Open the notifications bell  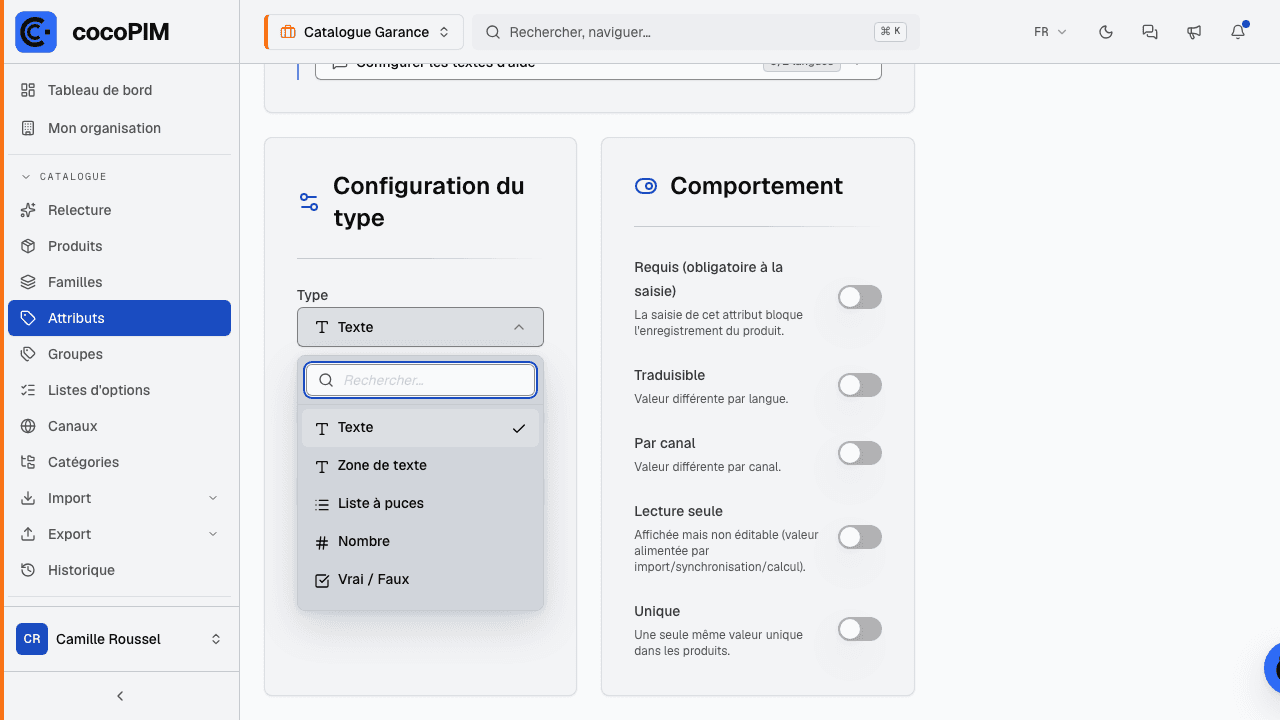1238,32
